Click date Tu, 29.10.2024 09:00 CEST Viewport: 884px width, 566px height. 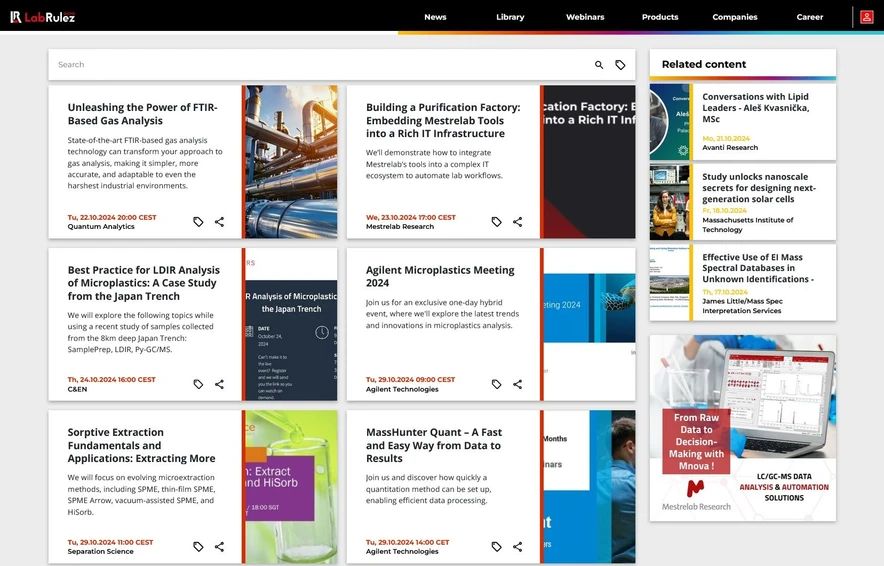tap(410, 379)
